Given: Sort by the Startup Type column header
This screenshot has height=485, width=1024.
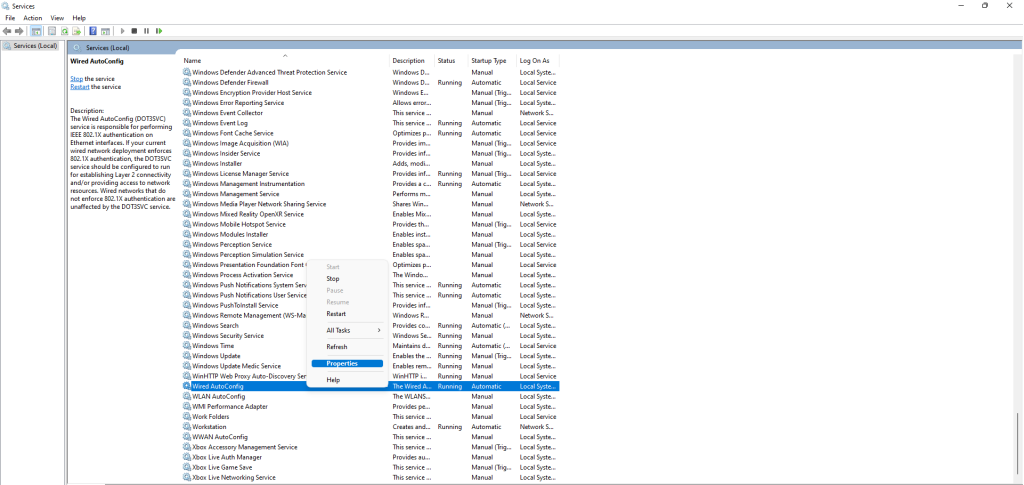Looking at the screenshot, I should click(492, 61).
